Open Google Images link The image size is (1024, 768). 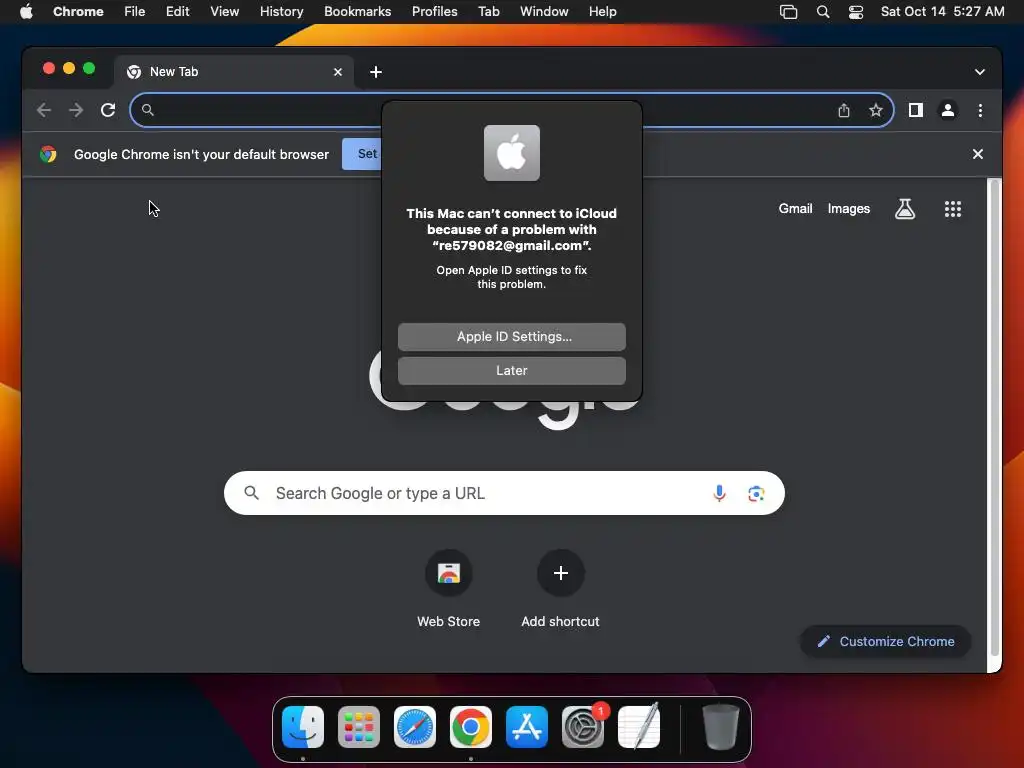pos(848,208)
